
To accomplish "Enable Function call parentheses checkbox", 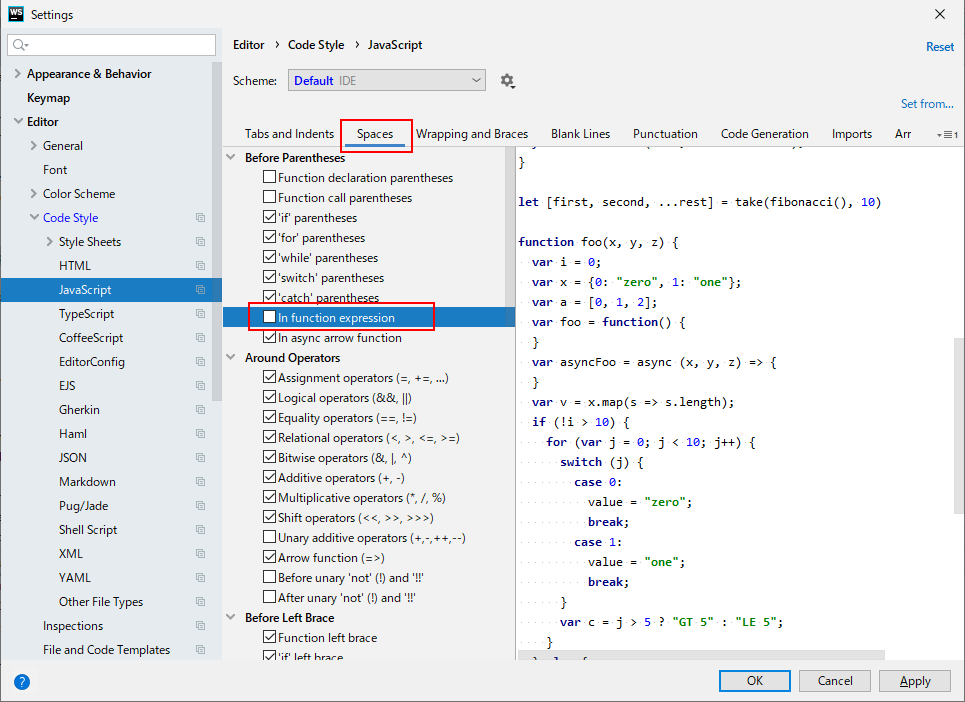I will (x=269, y=197).
